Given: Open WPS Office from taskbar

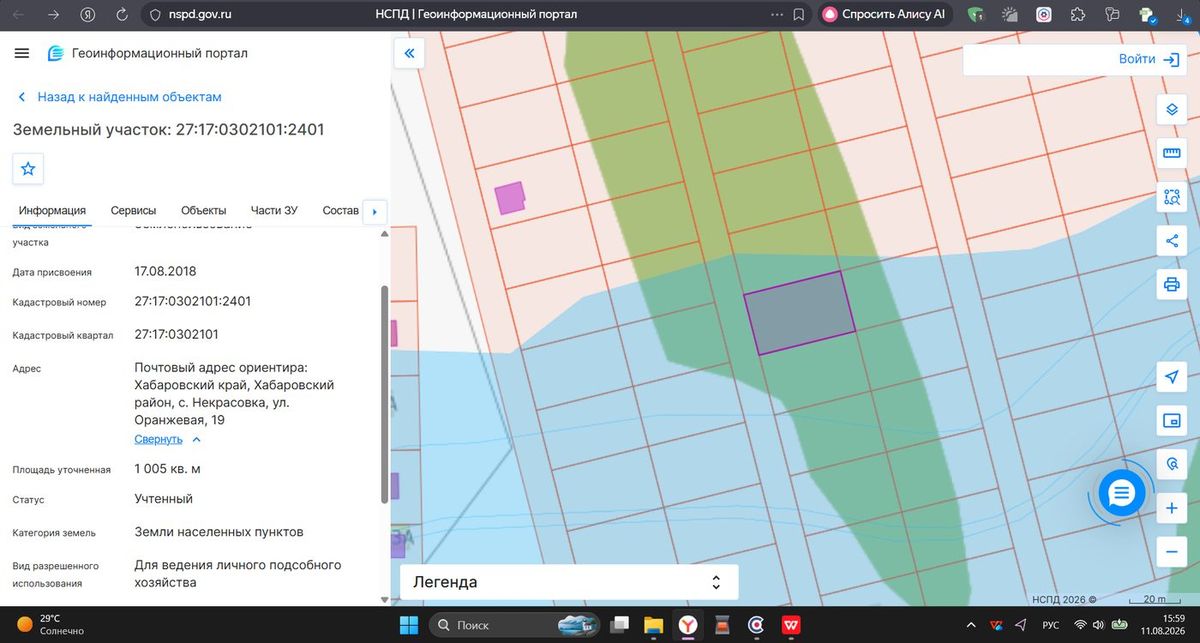Looking at the screenshot, I should (x=790, y=625).
